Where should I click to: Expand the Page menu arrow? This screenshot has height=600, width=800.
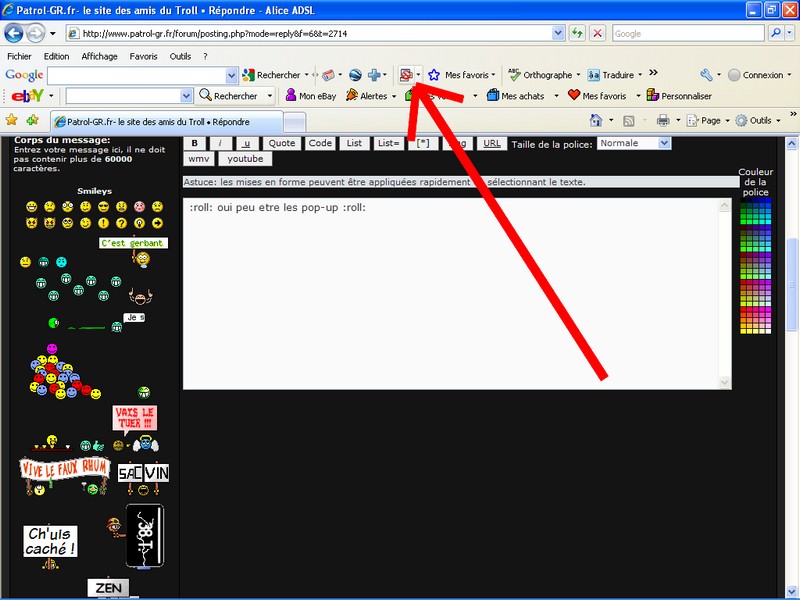[728, 121]
